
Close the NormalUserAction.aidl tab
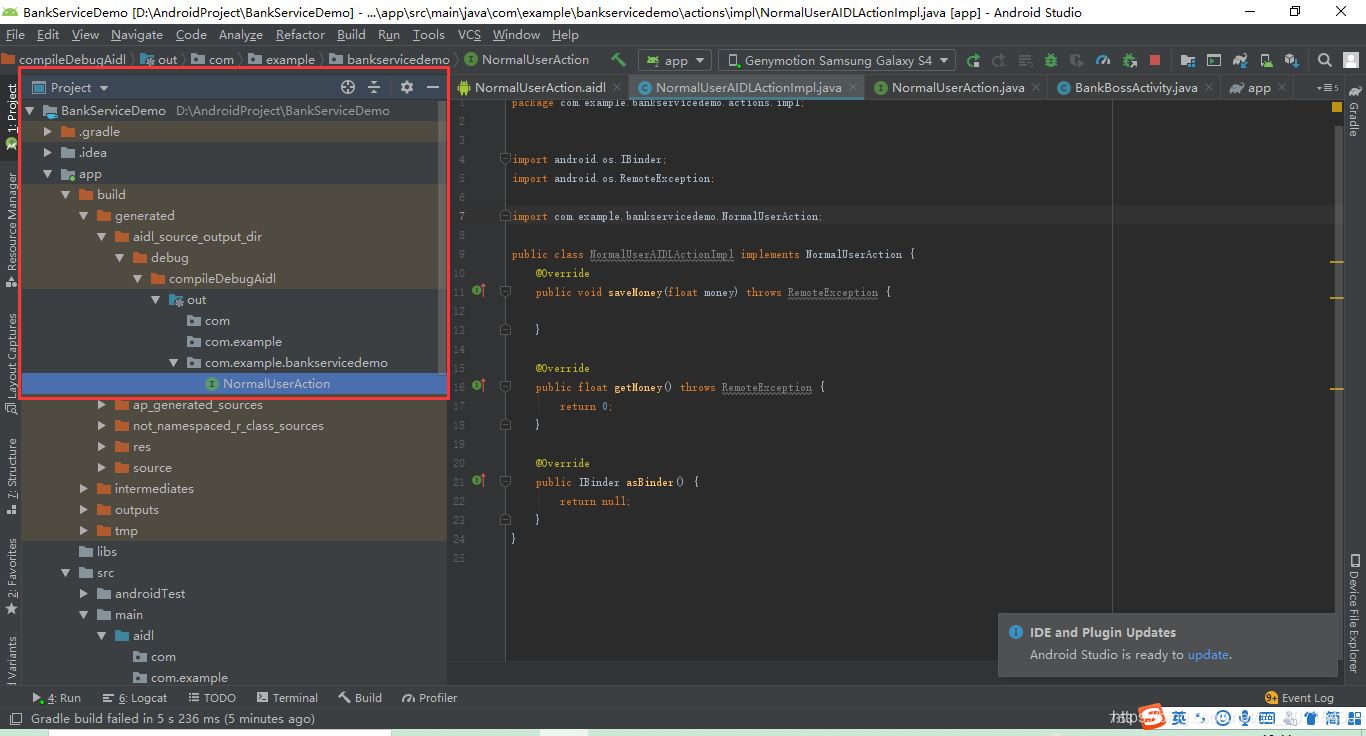tap(617, 88)
